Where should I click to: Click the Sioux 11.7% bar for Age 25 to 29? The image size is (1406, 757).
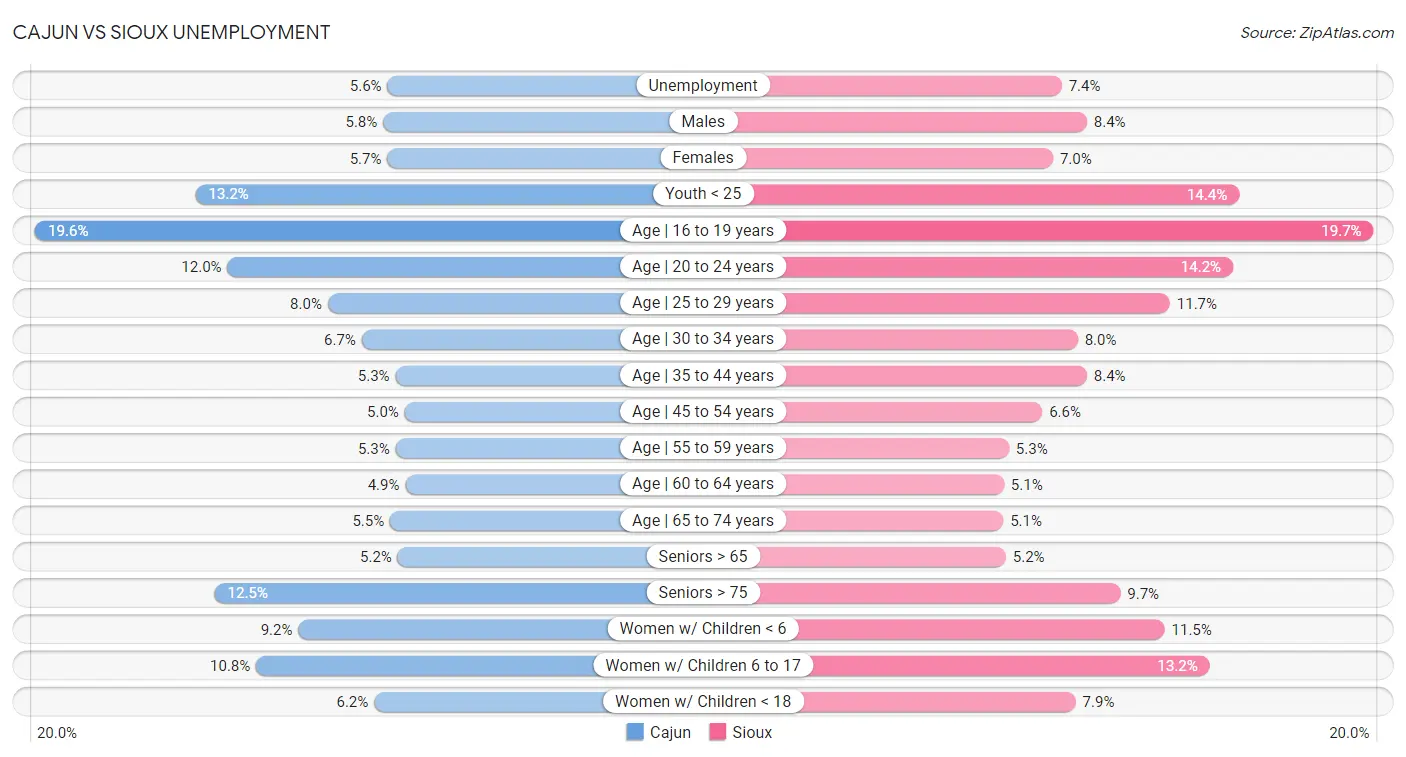coord(936,303)
